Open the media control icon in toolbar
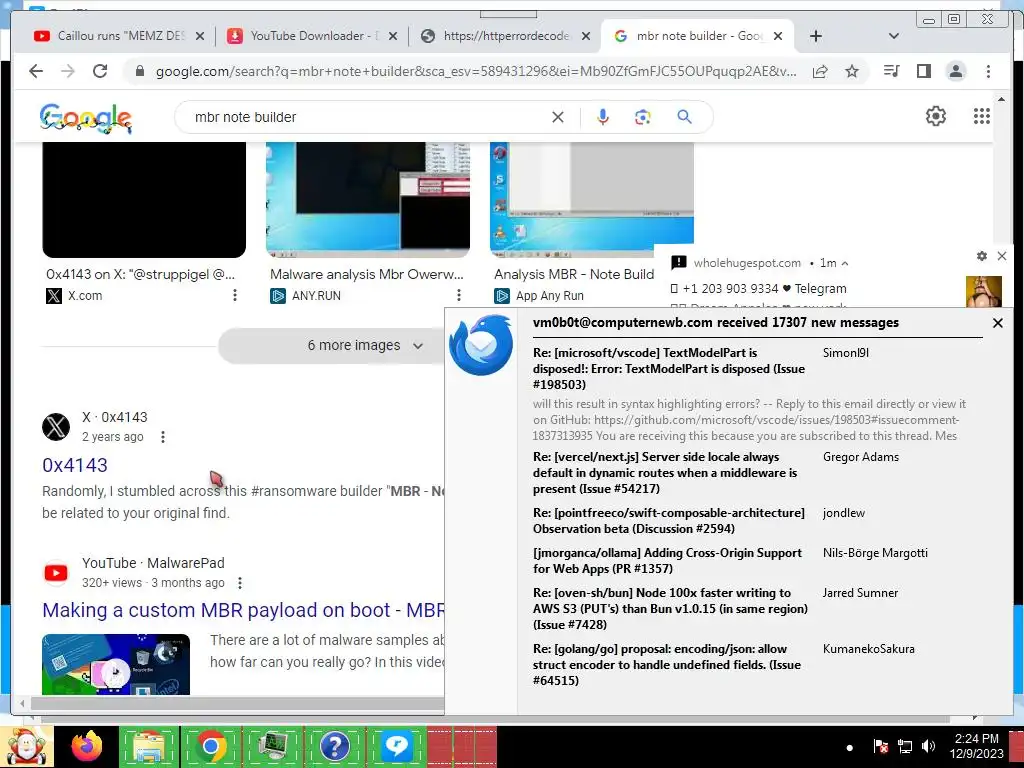The height and width of the screenshot is (768, 1024). pos(891,71)
